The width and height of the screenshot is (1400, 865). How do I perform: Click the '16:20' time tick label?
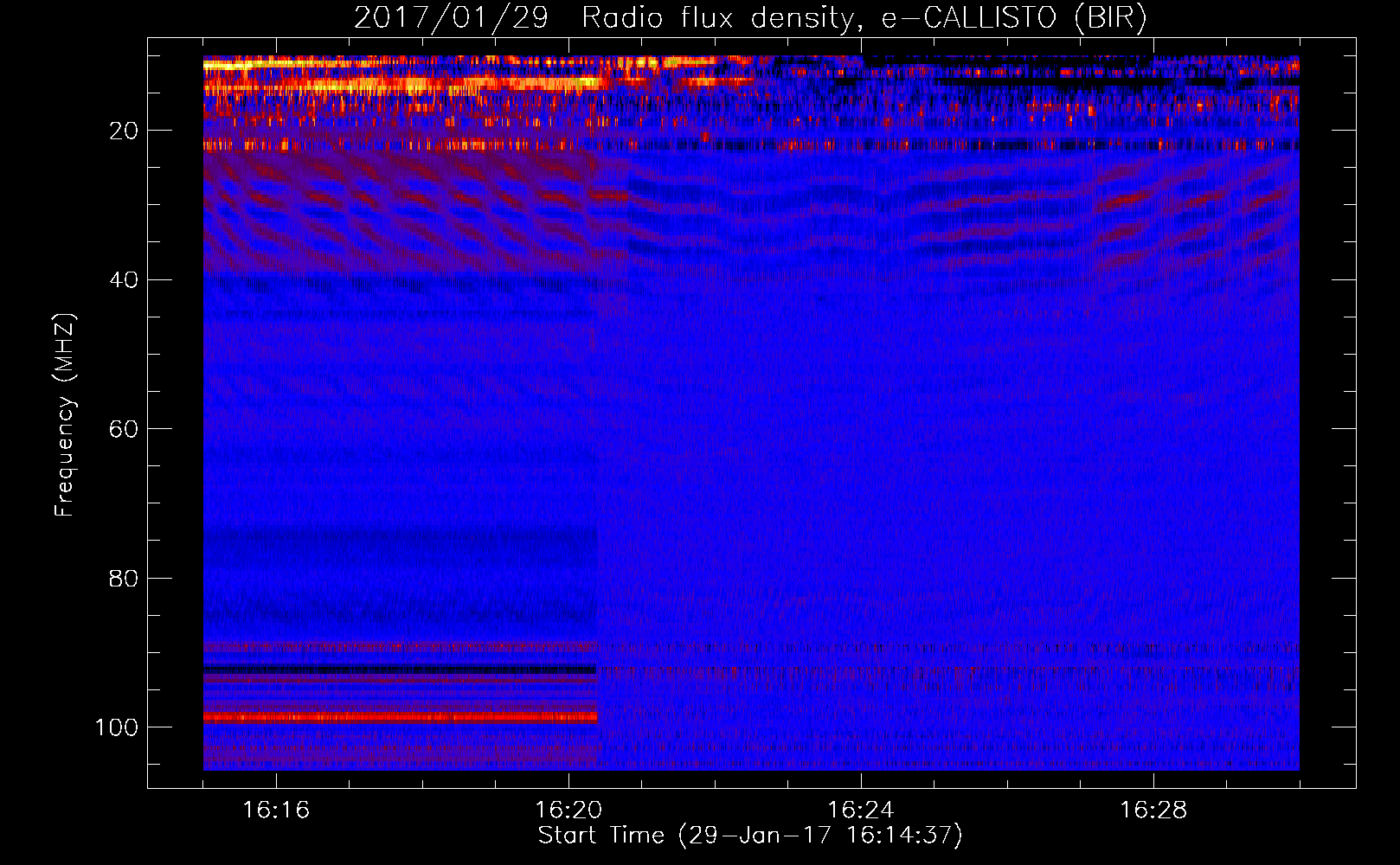(568, 811)
